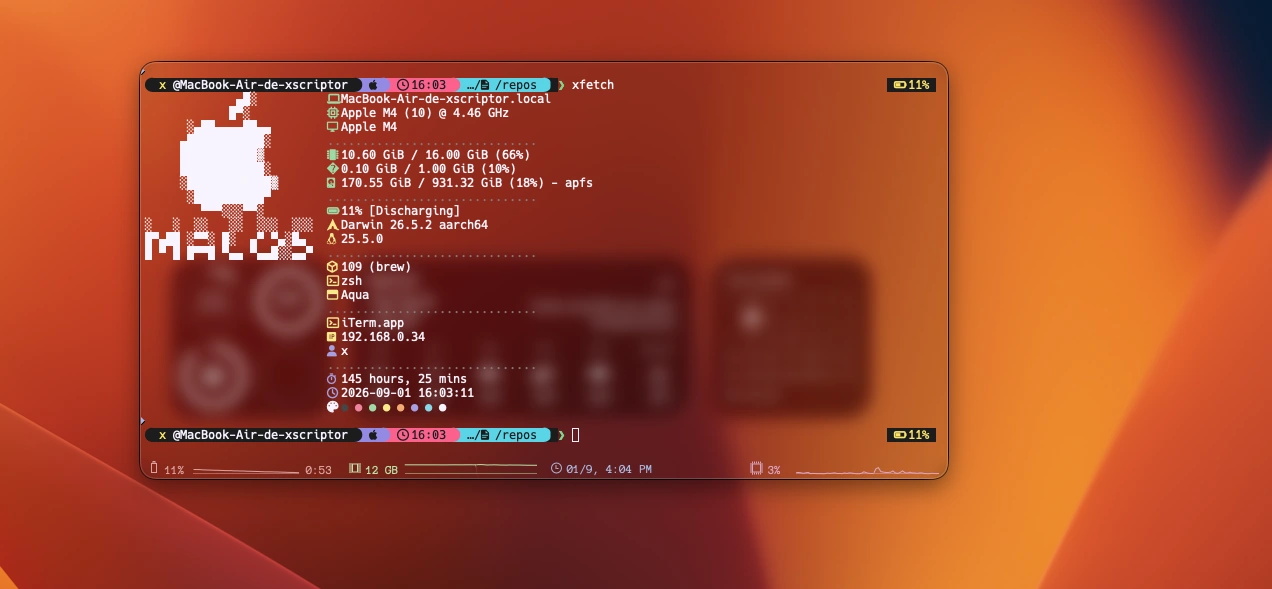The image size is (1272, 589).
Task: Click the 11% battery badge on the xfetch line
Action: (x=911, y=85)
